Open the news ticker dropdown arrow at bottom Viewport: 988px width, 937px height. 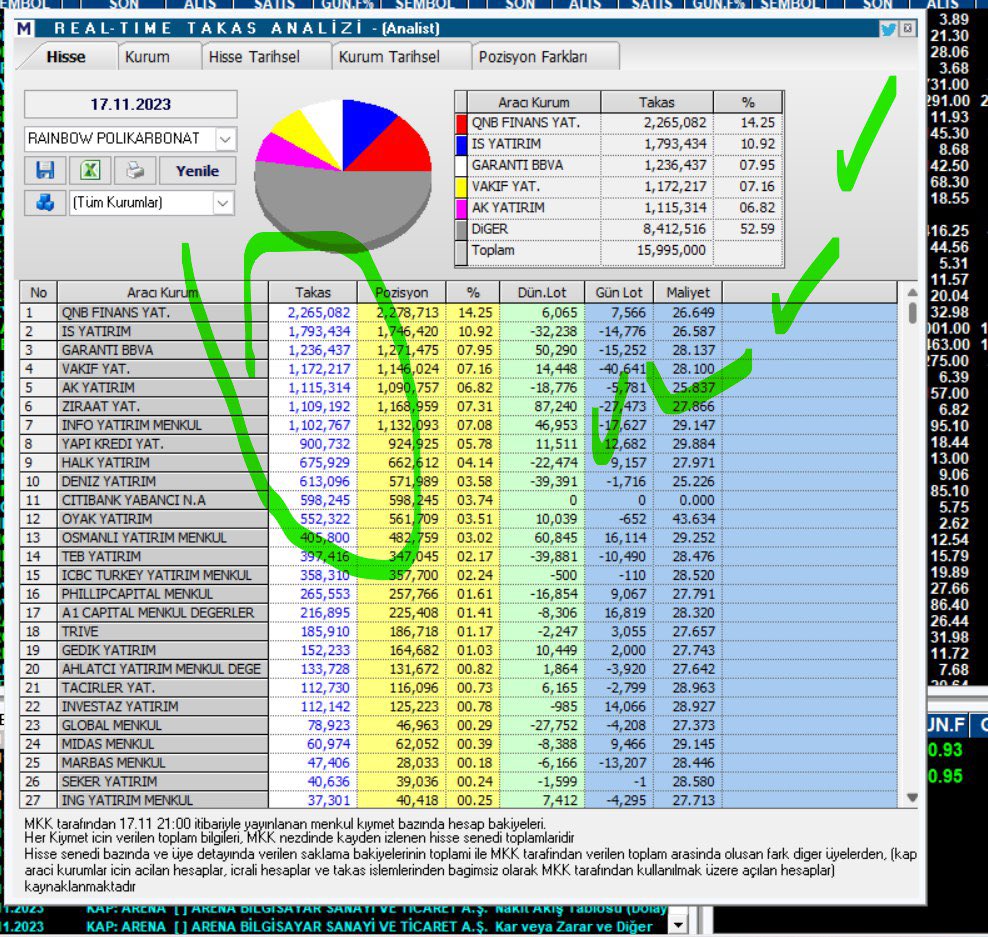pyautogui.click(x=678, y=925)
